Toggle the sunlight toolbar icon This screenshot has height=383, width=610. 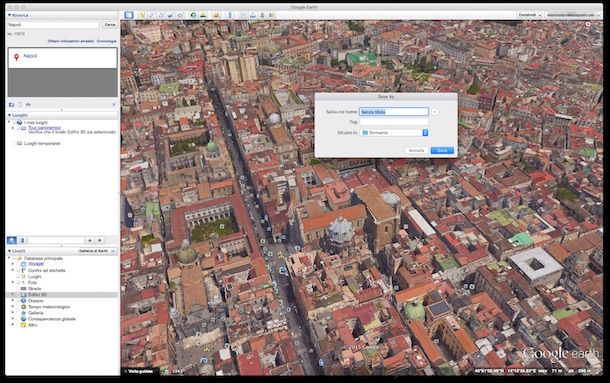[203, 15]
